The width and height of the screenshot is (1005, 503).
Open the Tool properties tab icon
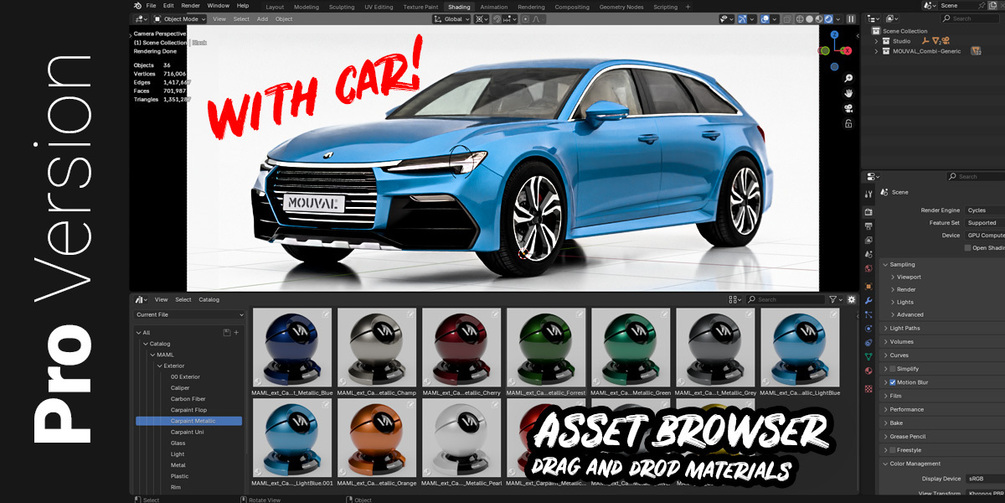[868, 194]
